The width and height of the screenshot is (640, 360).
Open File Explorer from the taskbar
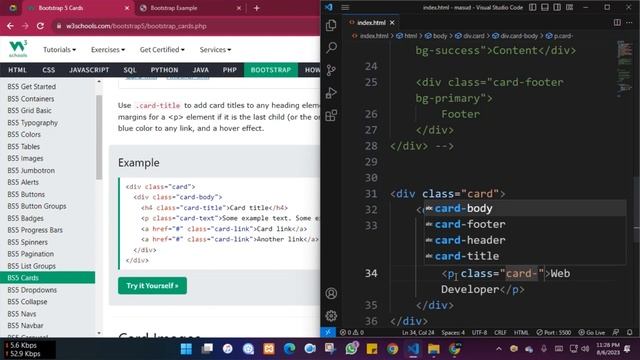click(x=434, y=349)
